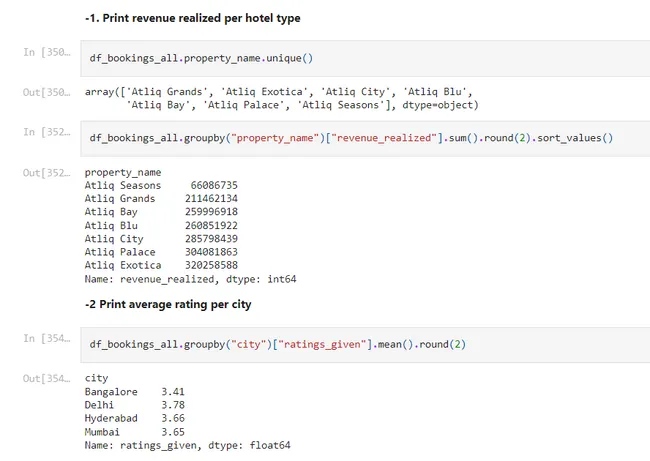This screenshot has width=650, height=461.
Task: Click the heading 'Print revenue realized per hotel type'
Action: [x=192, y=18]
